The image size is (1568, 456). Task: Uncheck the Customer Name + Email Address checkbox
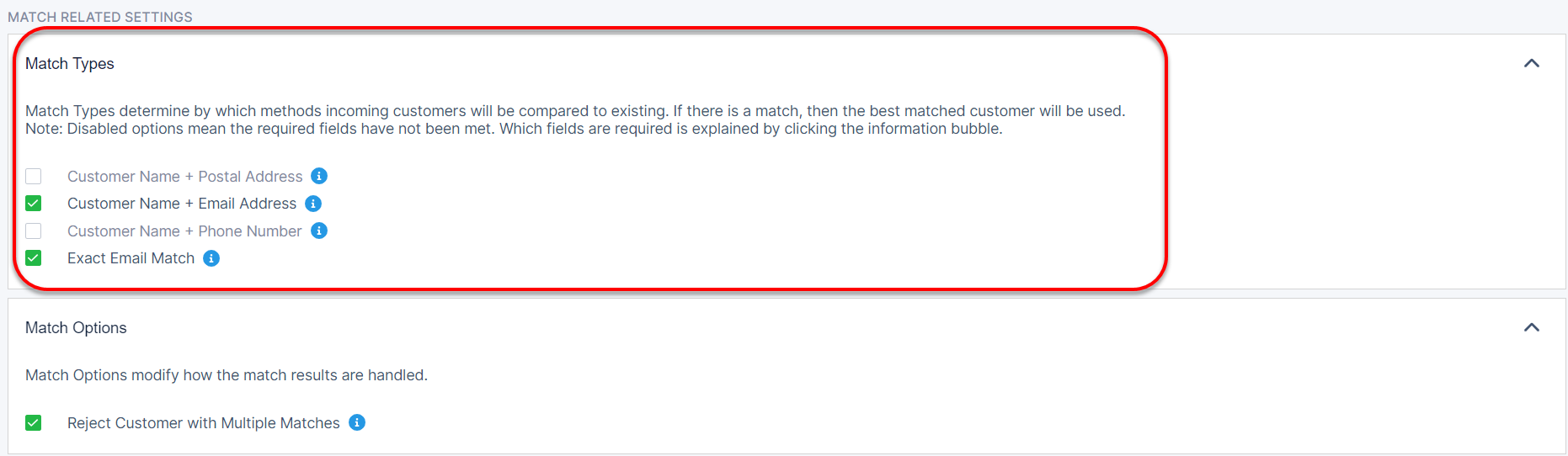(34, 204)
